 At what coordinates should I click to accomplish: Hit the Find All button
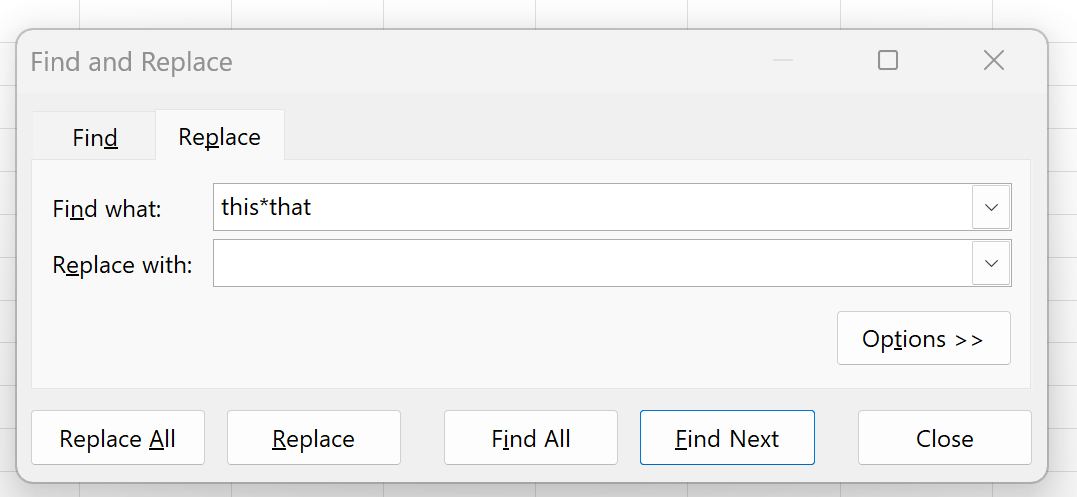pyautogui.click(x=530, y=438)
